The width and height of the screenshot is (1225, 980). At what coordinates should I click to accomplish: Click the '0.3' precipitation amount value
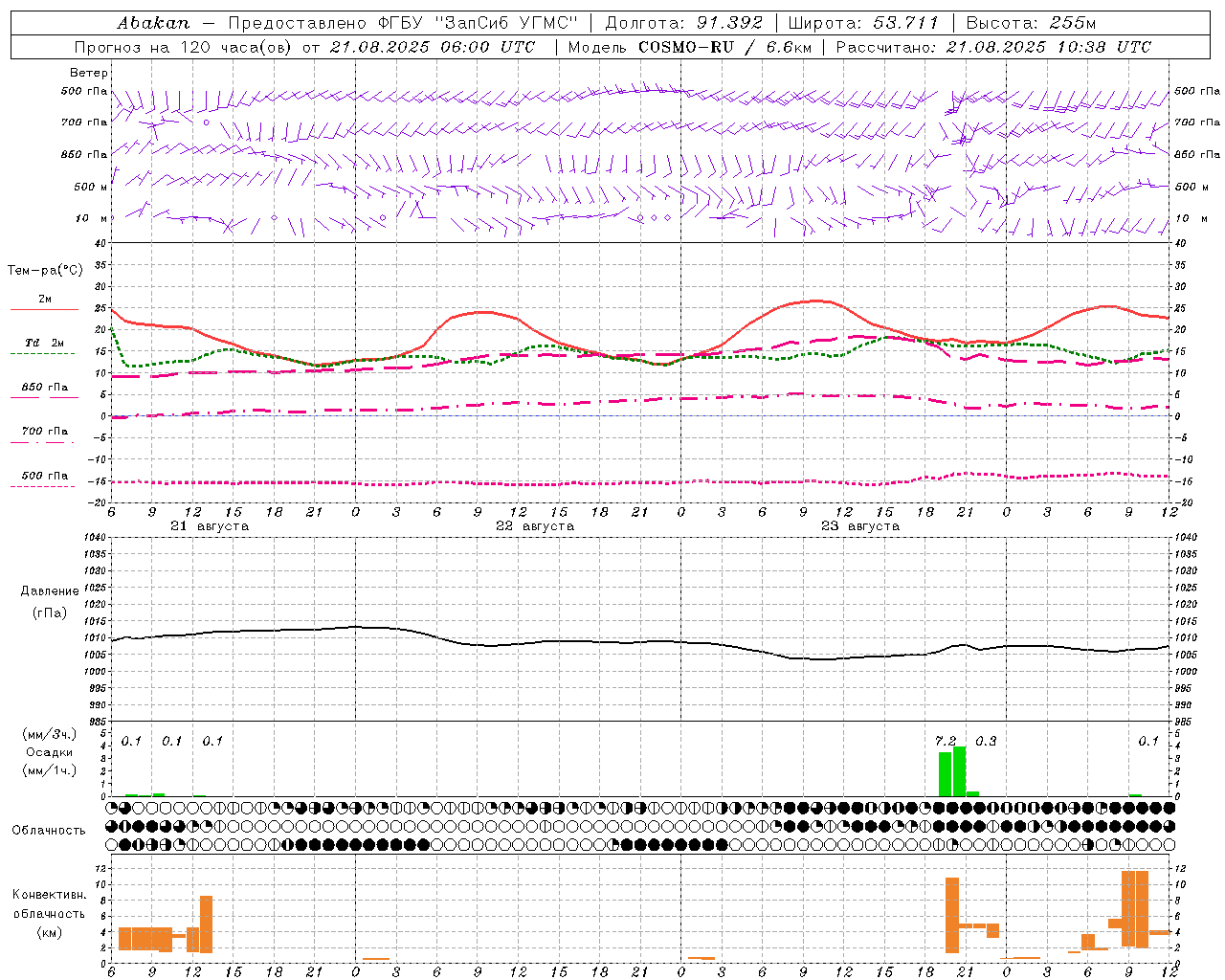pos(986,741)
